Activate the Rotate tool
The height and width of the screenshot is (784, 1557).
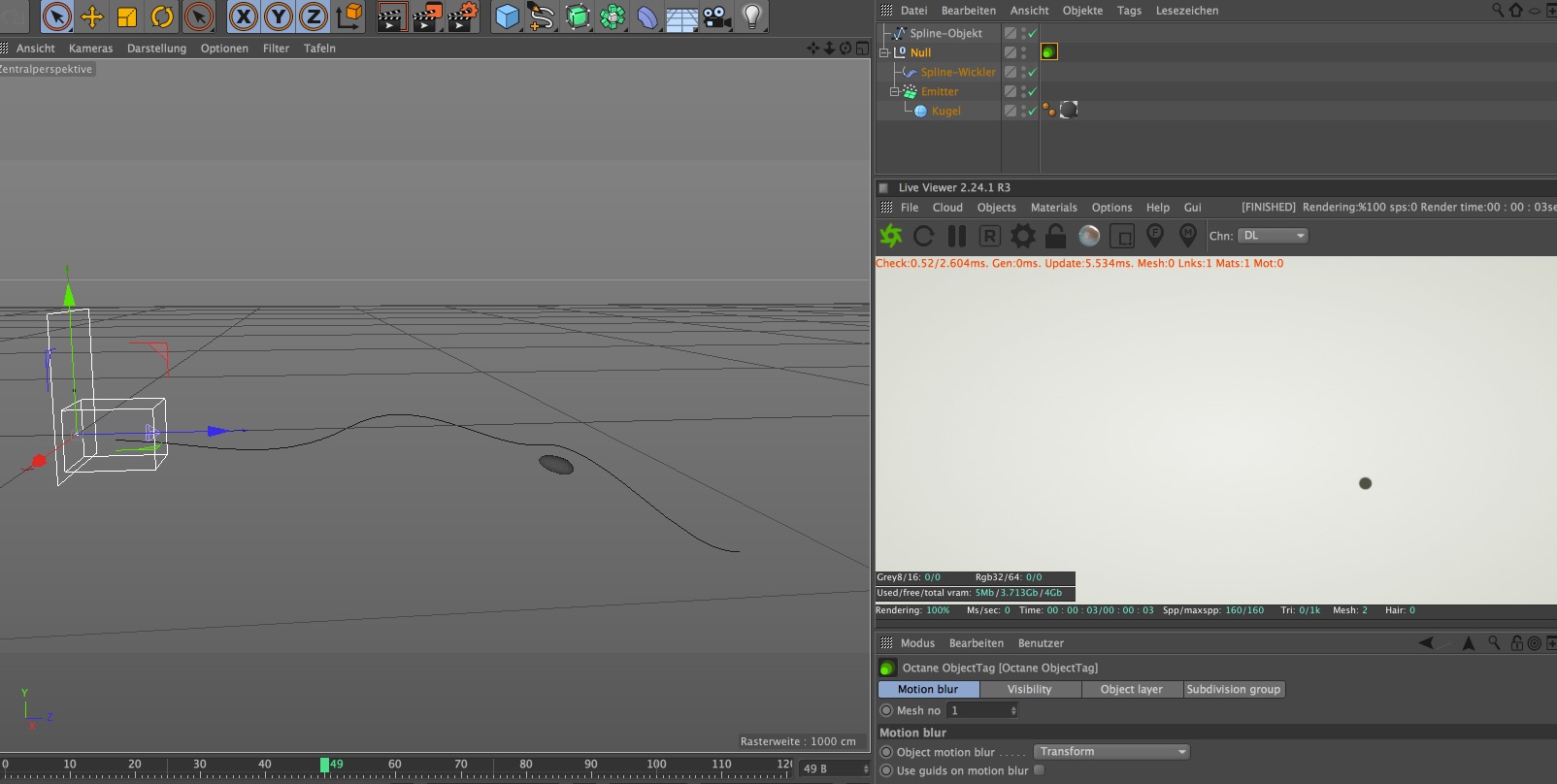tap(162, 16)
